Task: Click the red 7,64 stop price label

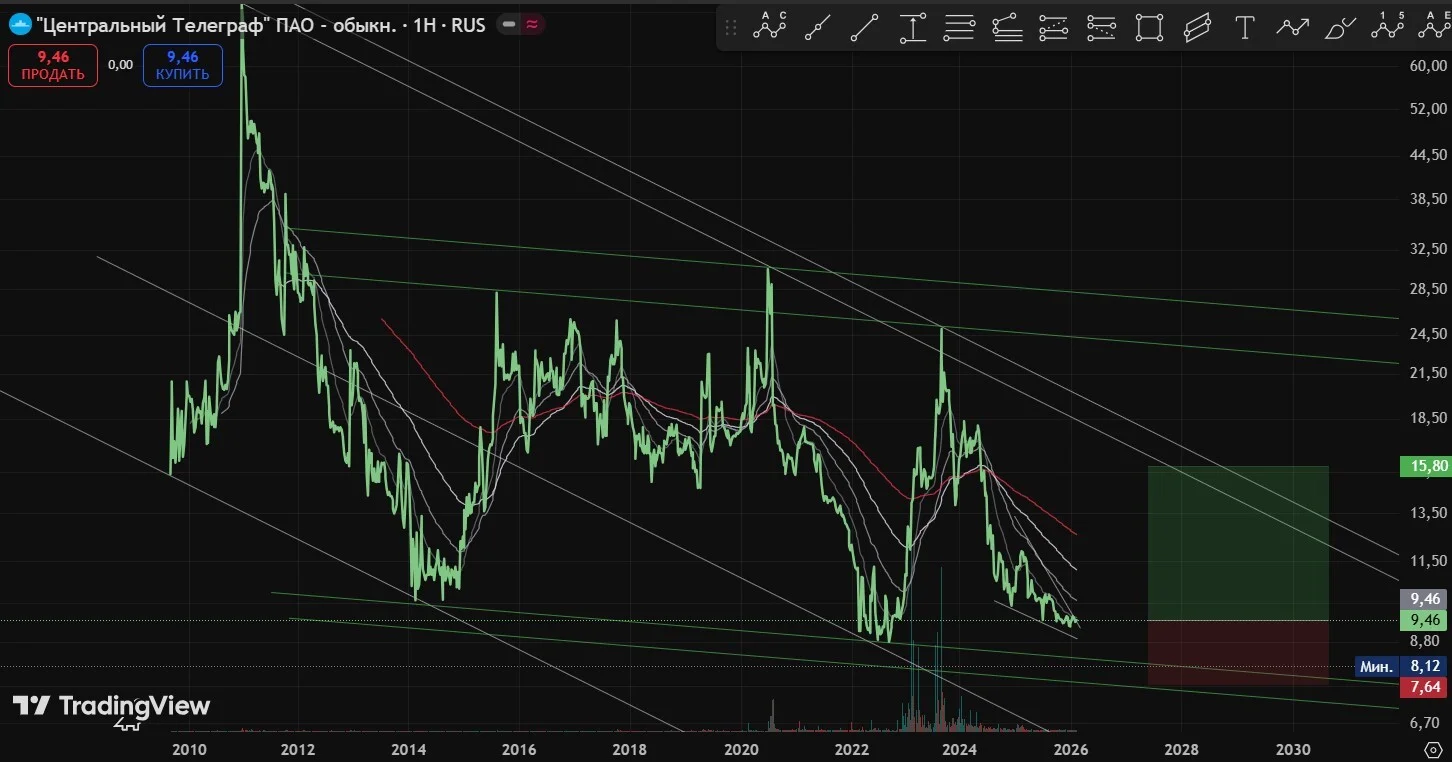Action: (x=1425, y=686)
